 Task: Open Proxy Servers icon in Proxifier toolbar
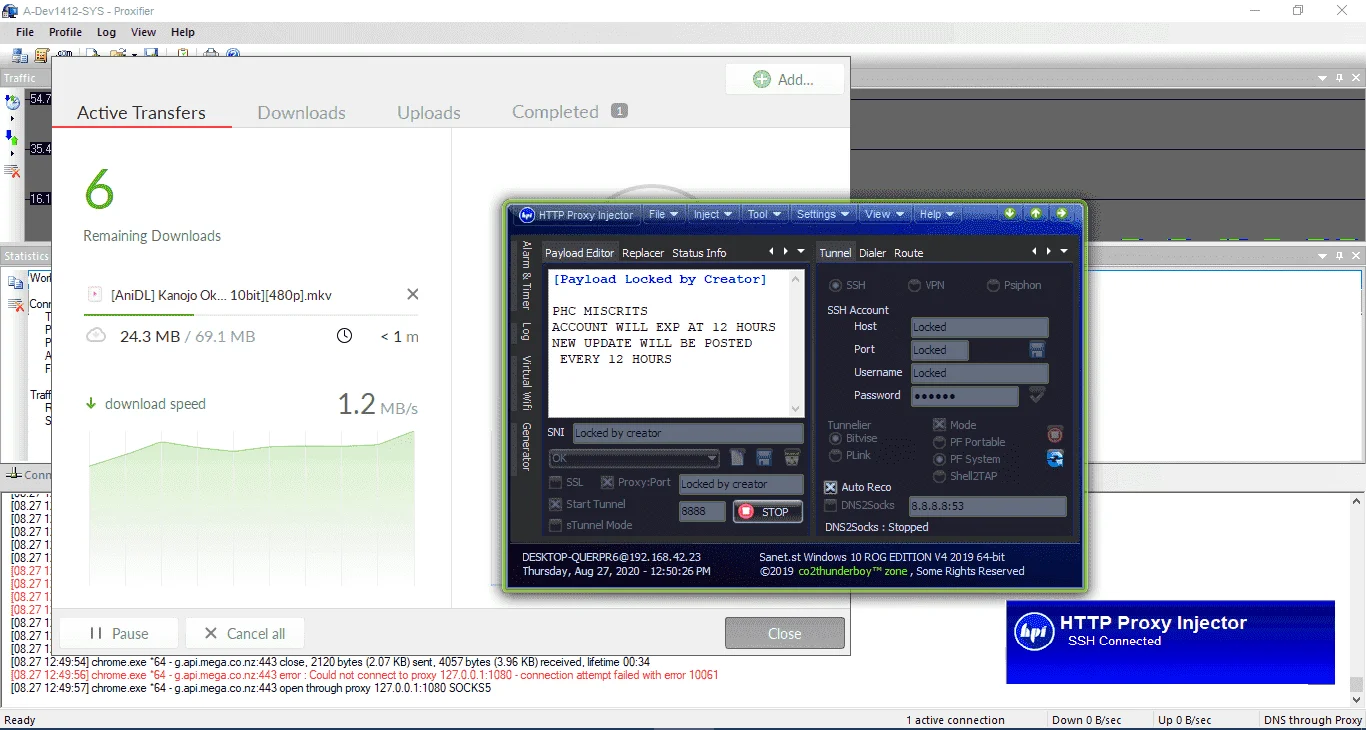click(x=22, y=55)
